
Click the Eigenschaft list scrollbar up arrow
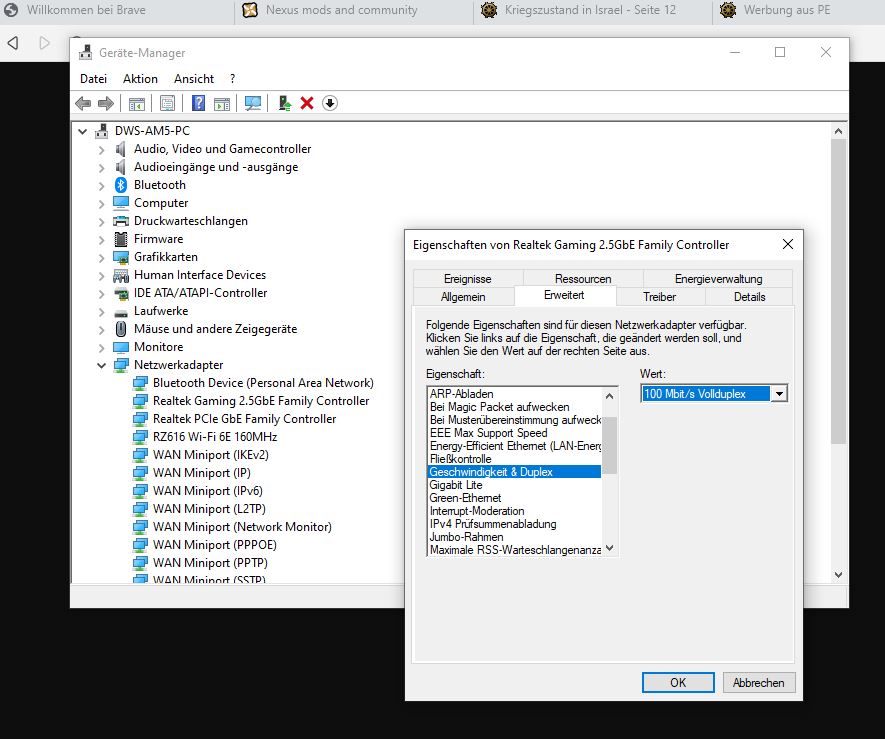tap(610, 396)
